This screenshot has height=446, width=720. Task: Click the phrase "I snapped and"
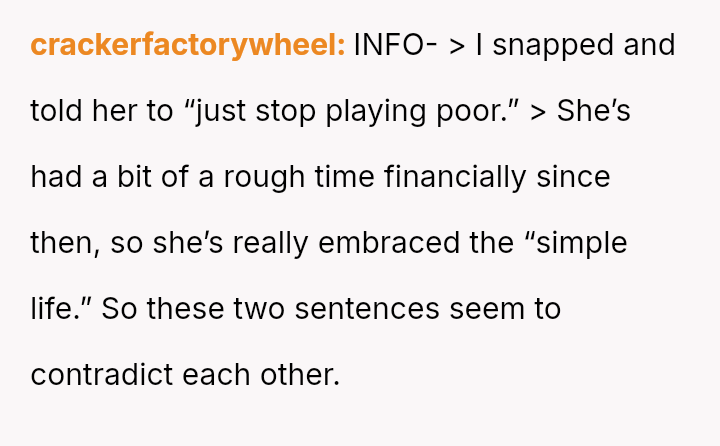(x=575, y=45)
